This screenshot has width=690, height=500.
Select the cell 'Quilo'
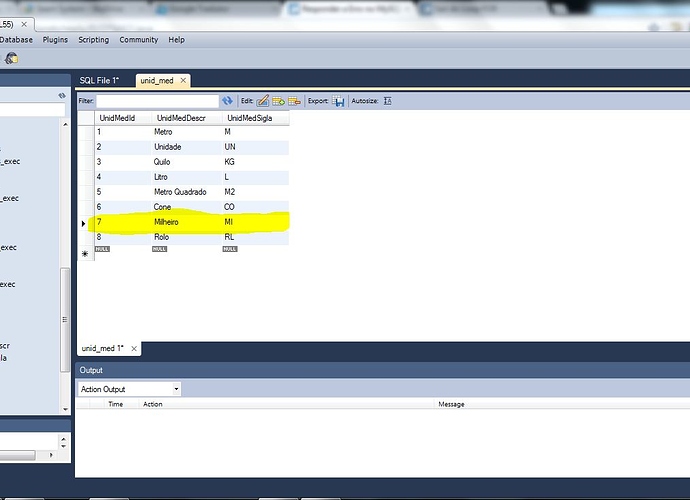(187, 162)
